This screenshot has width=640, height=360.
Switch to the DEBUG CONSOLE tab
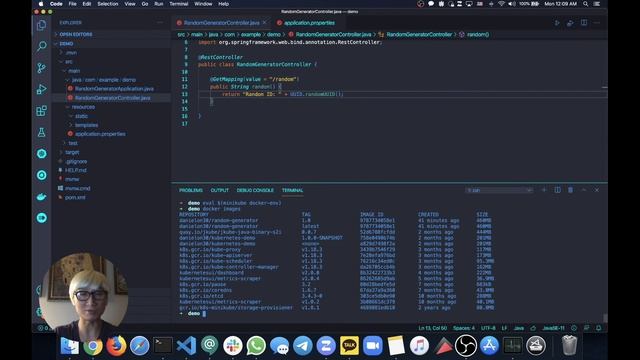click(255, 190)
